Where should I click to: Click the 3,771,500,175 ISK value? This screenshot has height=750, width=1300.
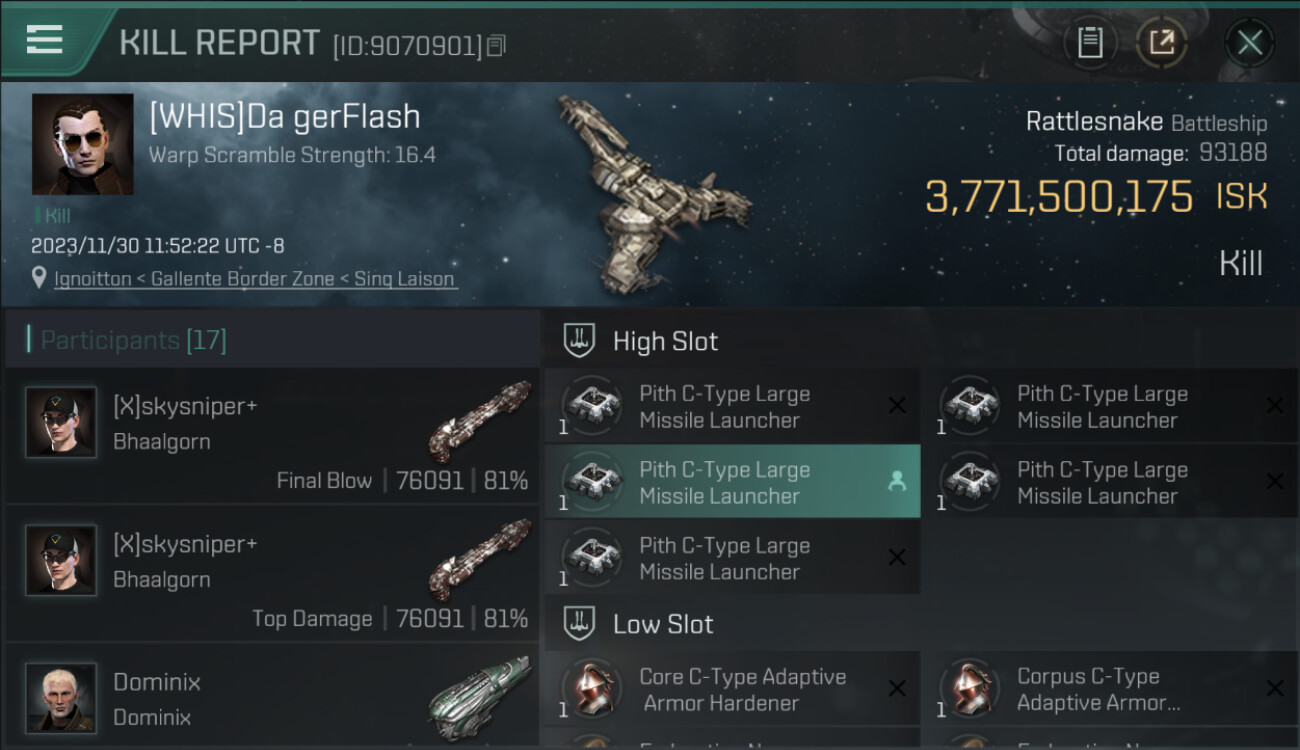pyautogui.click(x=1059, y=197)
